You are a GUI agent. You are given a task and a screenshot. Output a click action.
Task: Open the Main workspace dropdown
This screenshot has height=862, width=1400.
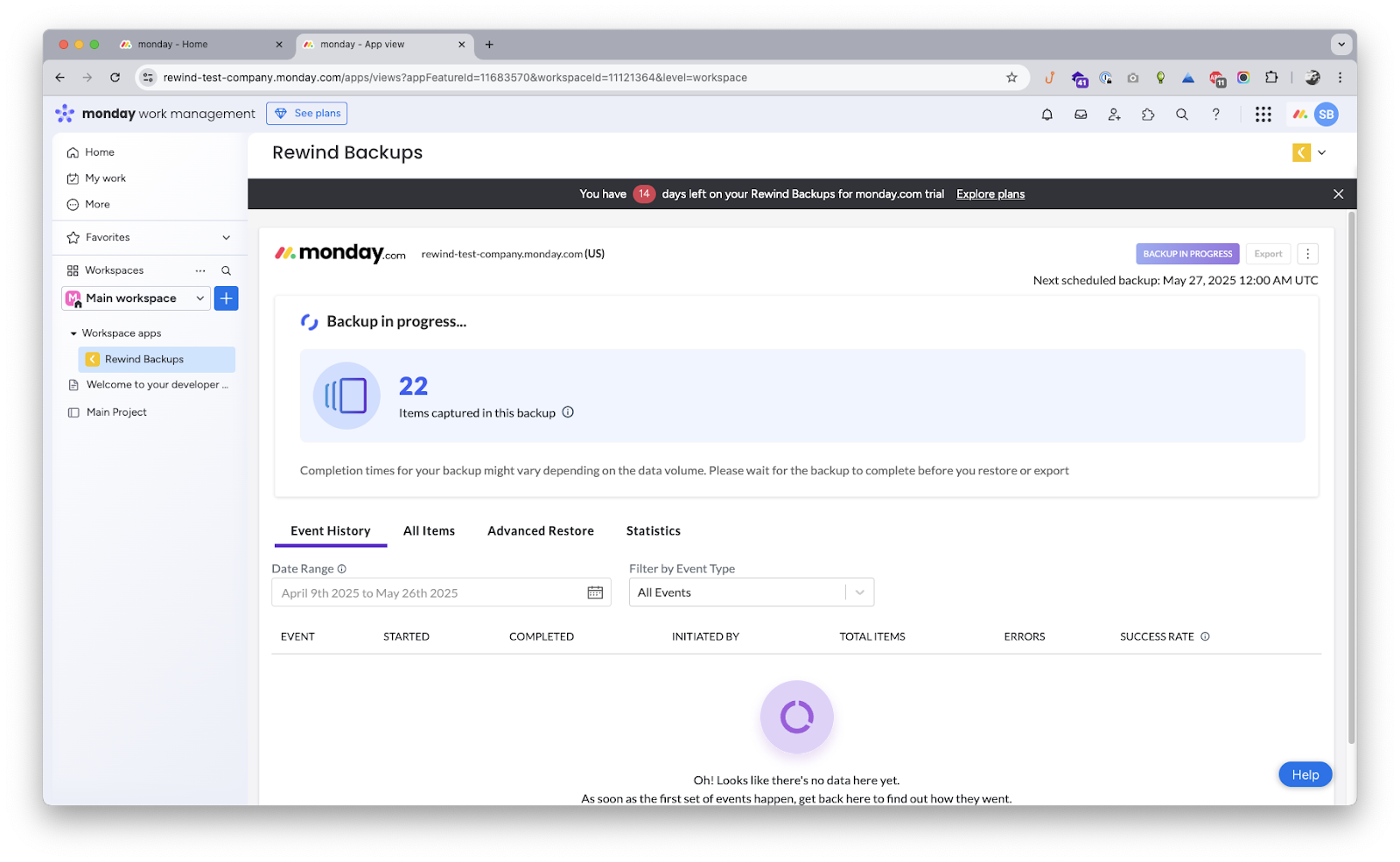click(136, 298)
